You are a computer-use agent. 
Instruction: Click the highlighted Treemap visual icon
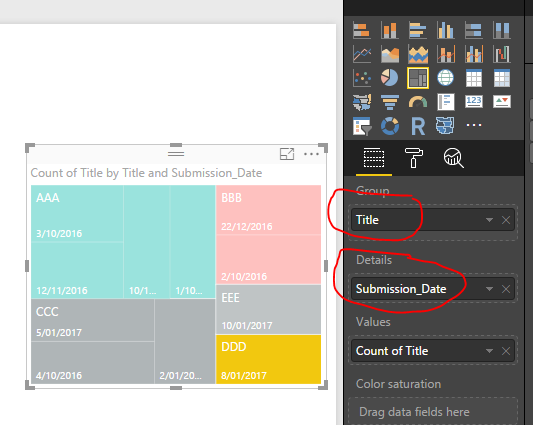coord(418,78)
